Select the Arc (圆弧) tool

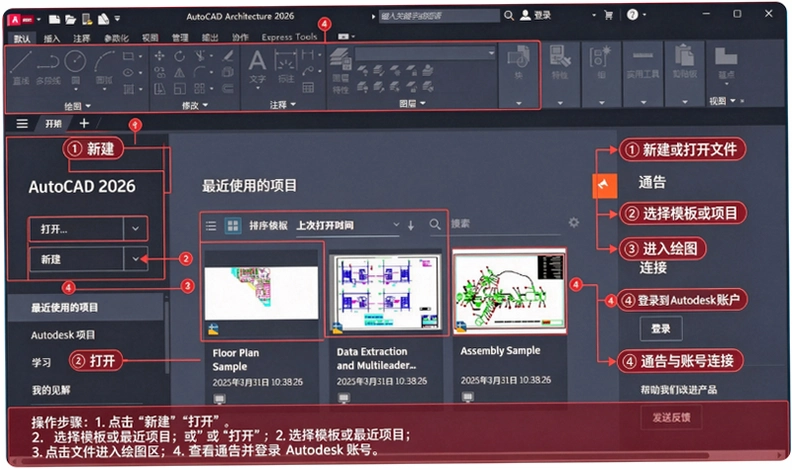point(105,67)
